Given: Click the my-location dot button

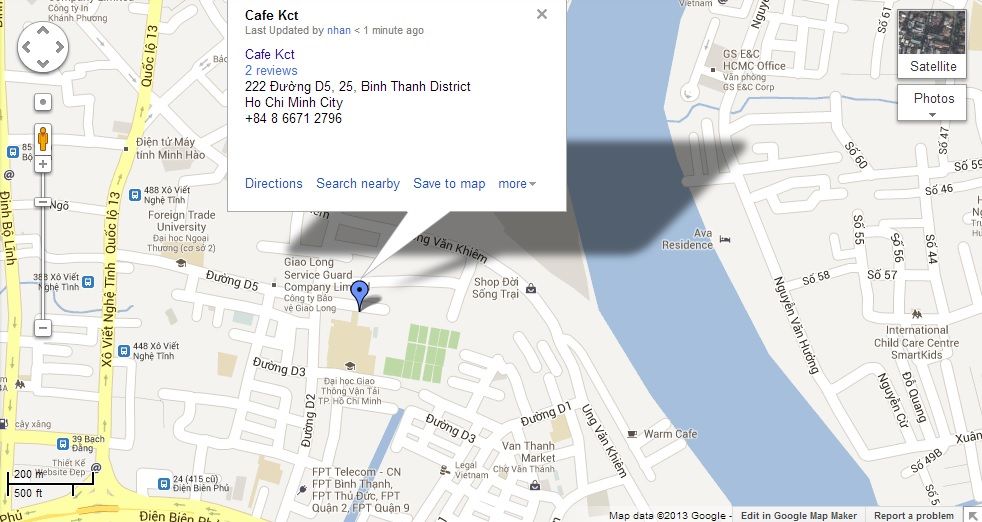Looking at the screenshot, I should pos(43,102).
